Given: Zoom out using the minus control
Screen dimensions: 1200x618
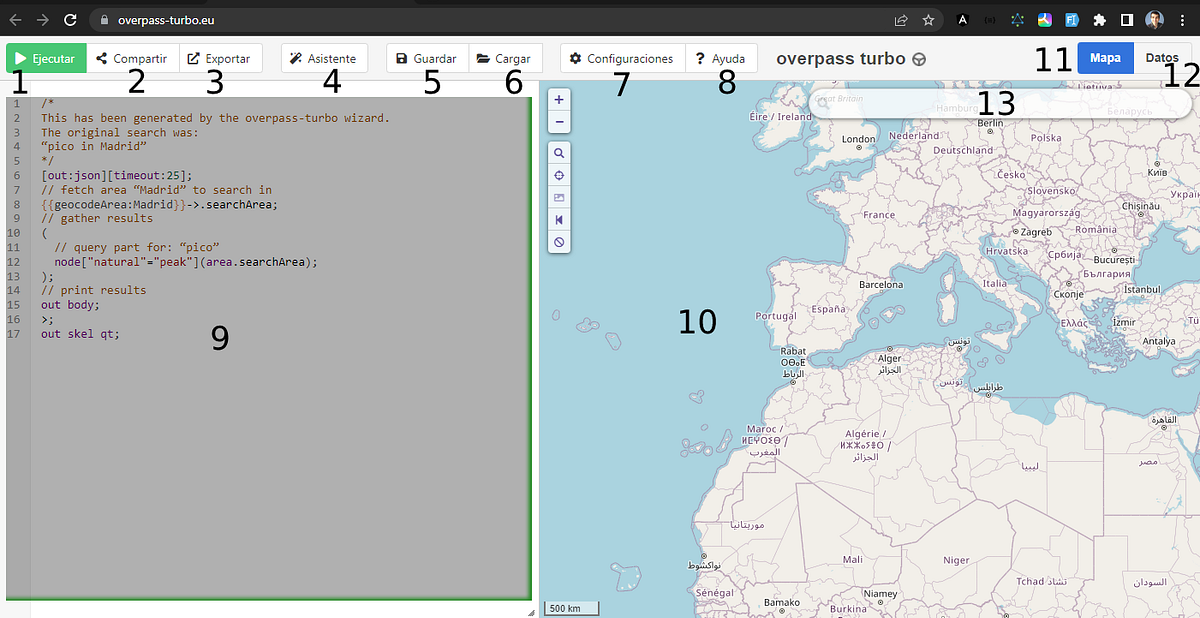Looking at the screenshot, I should [558, 120].
